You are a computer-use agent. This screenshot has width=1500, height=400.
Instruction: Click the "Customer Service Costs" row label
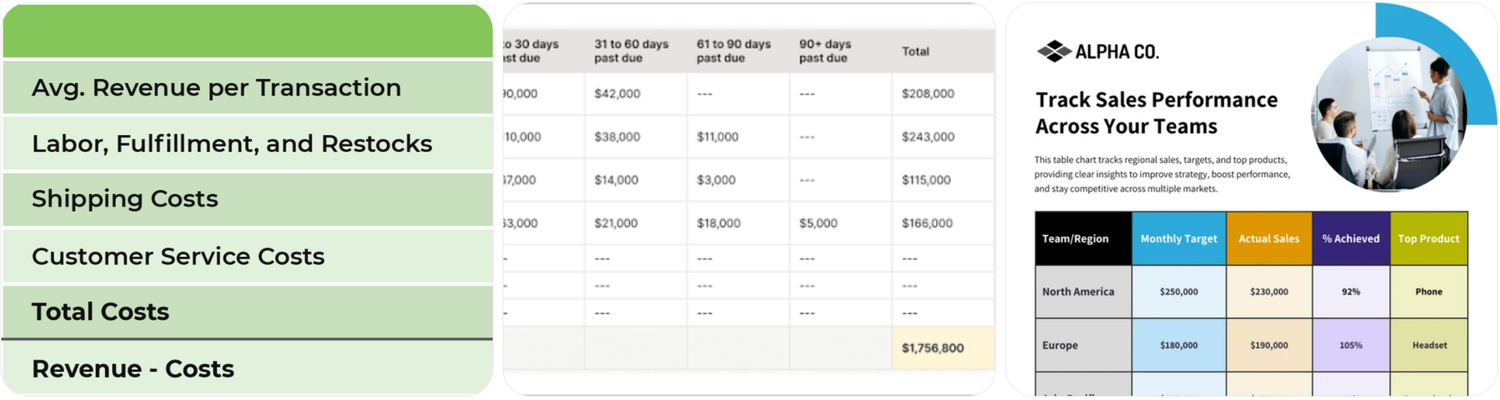click(178, 256)
